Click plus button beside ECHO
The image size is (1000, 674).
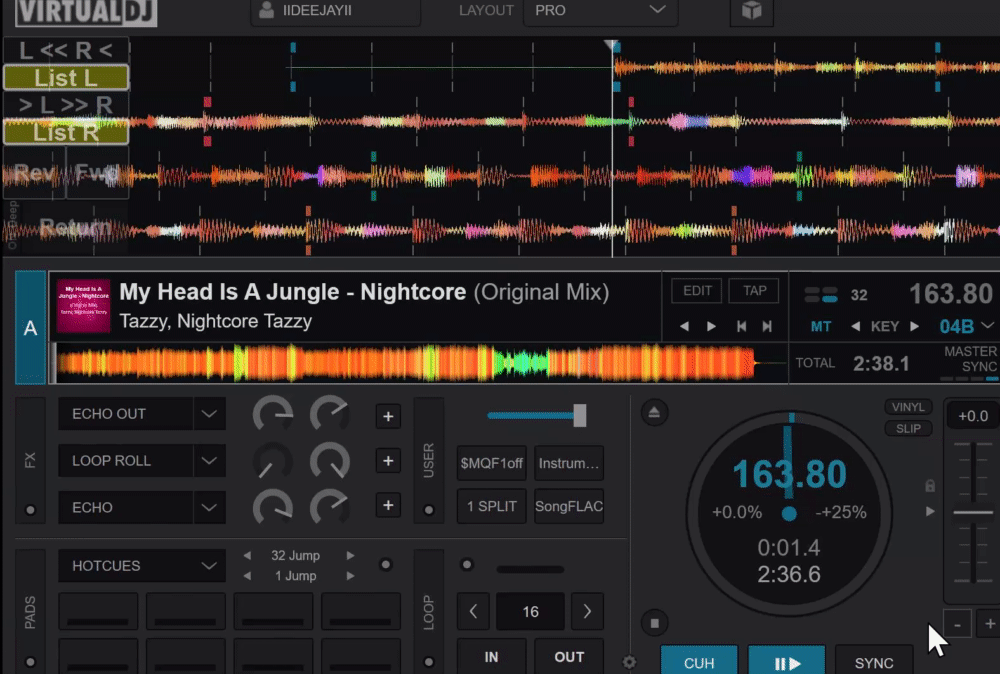click(388, 506)
